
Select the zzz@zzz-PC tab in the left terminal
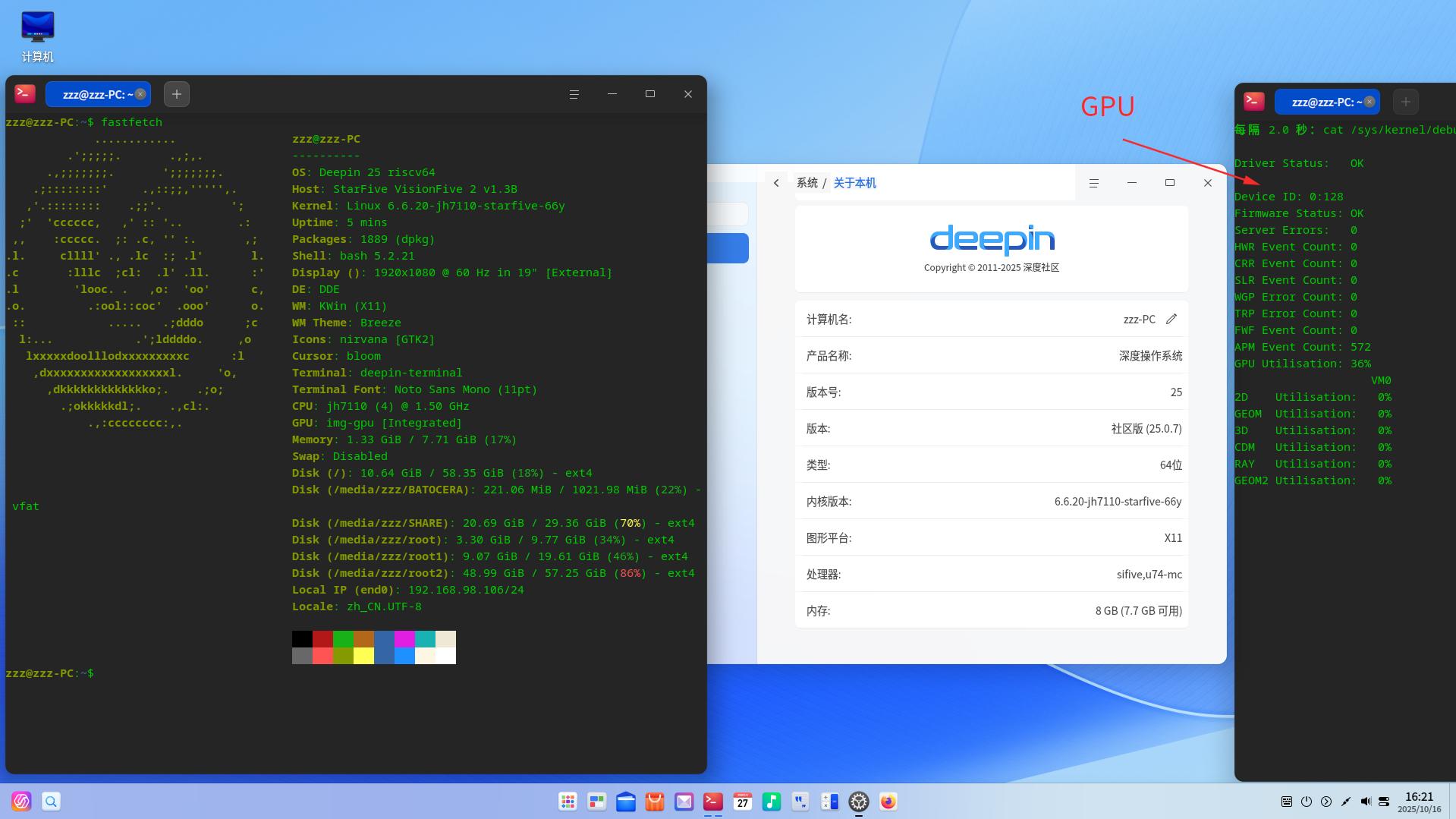coord(93,94)
